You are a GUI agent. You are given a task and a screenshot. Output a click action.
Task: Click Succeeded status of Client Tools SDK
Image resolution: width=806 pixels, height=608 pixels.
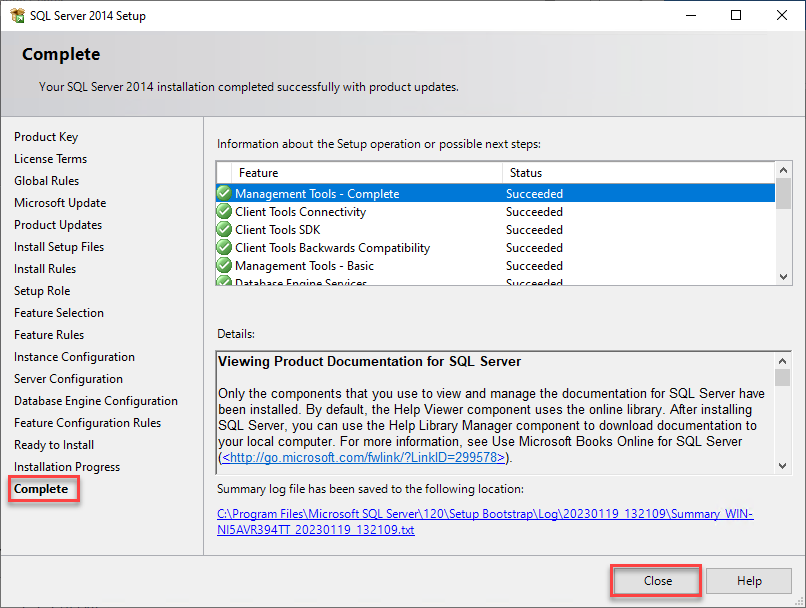534,229
